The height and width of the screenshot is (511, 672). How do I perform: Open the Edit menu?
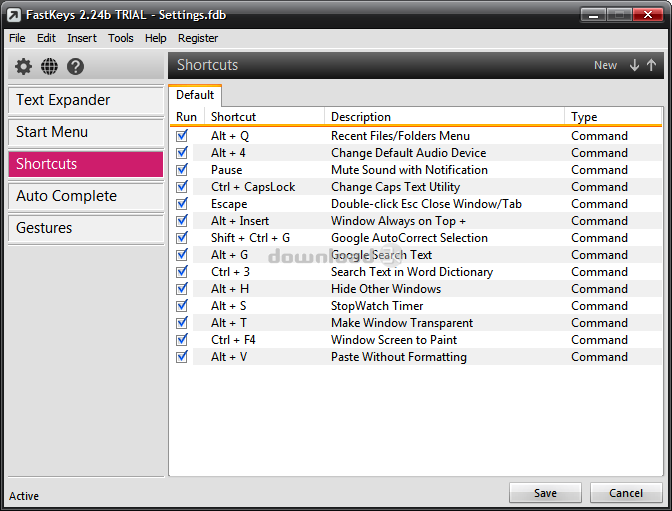(x=46, y=38)
